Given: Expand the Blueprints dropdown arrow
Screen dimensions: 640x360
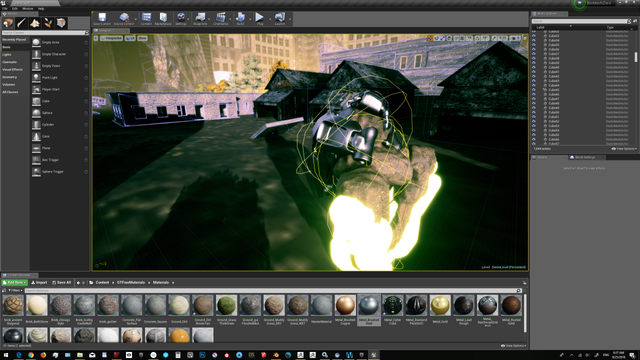Looking at the screenshot, I should coord(209,19).
